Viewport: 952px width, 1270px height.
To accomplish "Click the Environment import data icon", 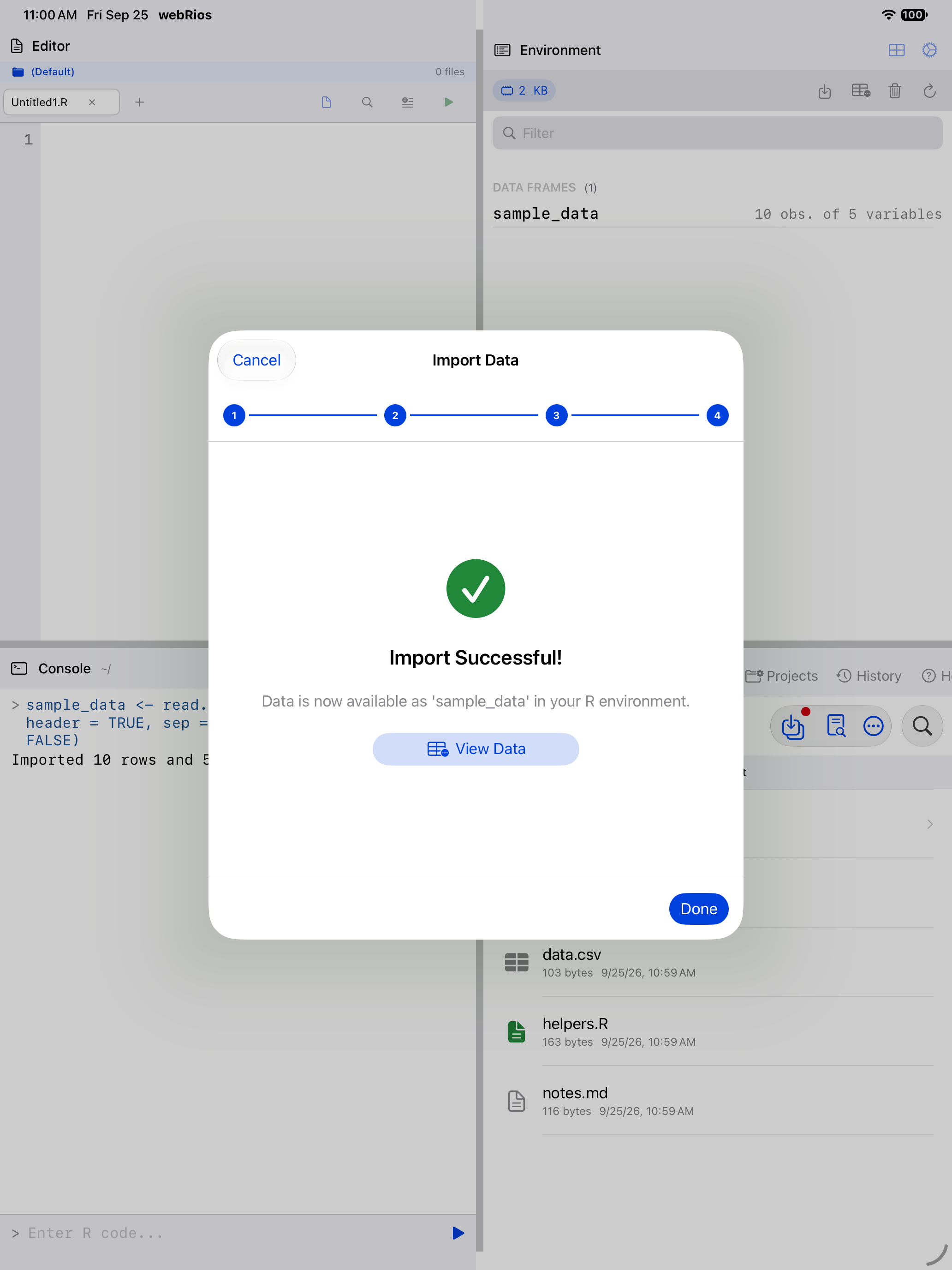I will 825,91.
